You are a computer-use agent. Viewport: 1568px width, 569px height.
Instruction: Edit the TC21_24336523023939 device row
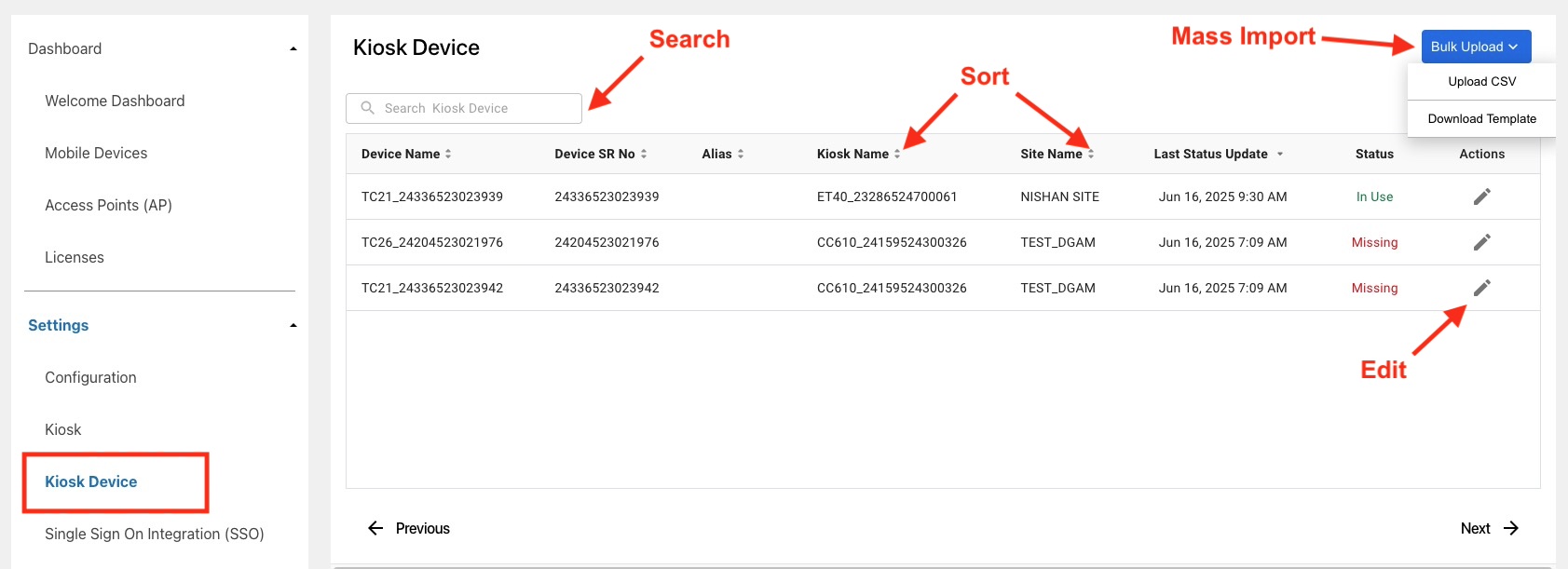1481,196
